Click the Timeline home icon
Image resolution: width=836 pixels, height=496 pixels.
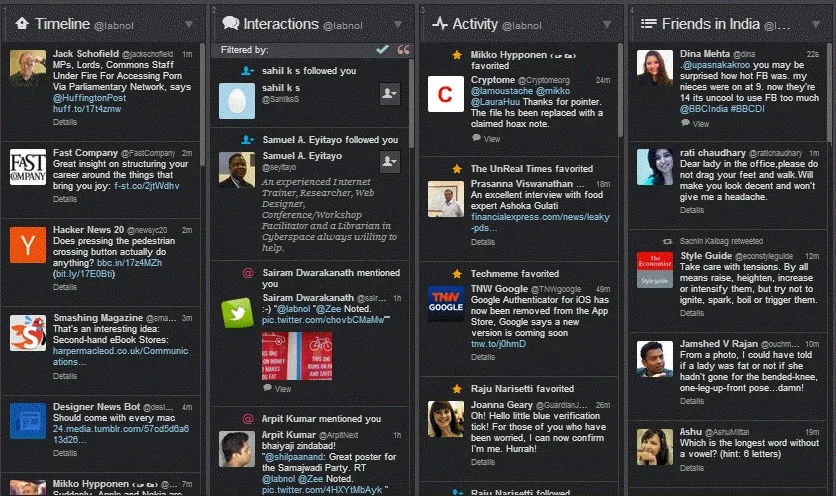pos(22,23)
